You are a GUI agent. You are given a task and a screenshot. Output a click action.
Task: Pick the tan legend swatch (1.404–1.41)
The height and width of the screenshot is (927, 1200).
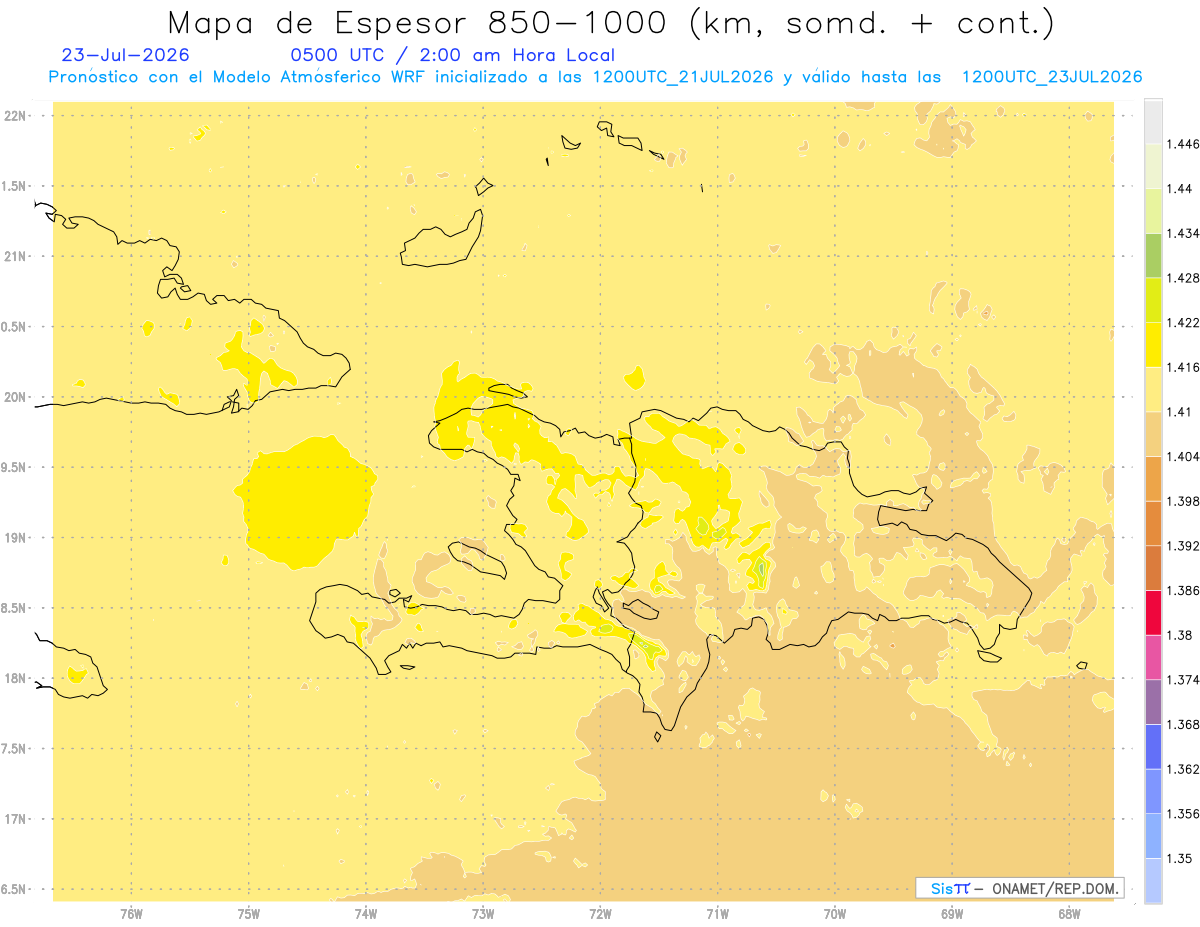pos(1153,434)
